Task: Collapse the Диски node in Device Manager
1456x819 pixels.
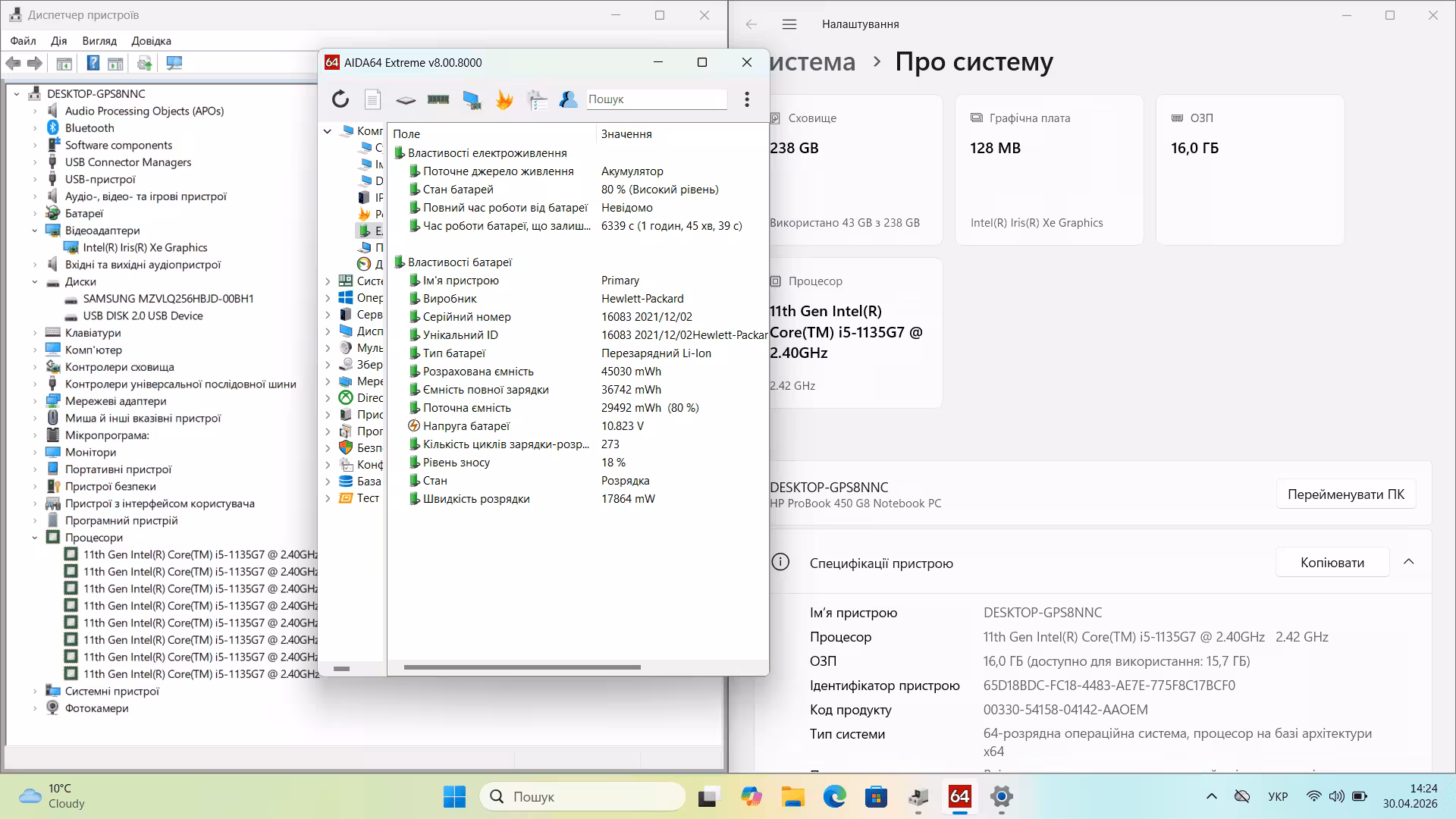Action: pos(34,282)
